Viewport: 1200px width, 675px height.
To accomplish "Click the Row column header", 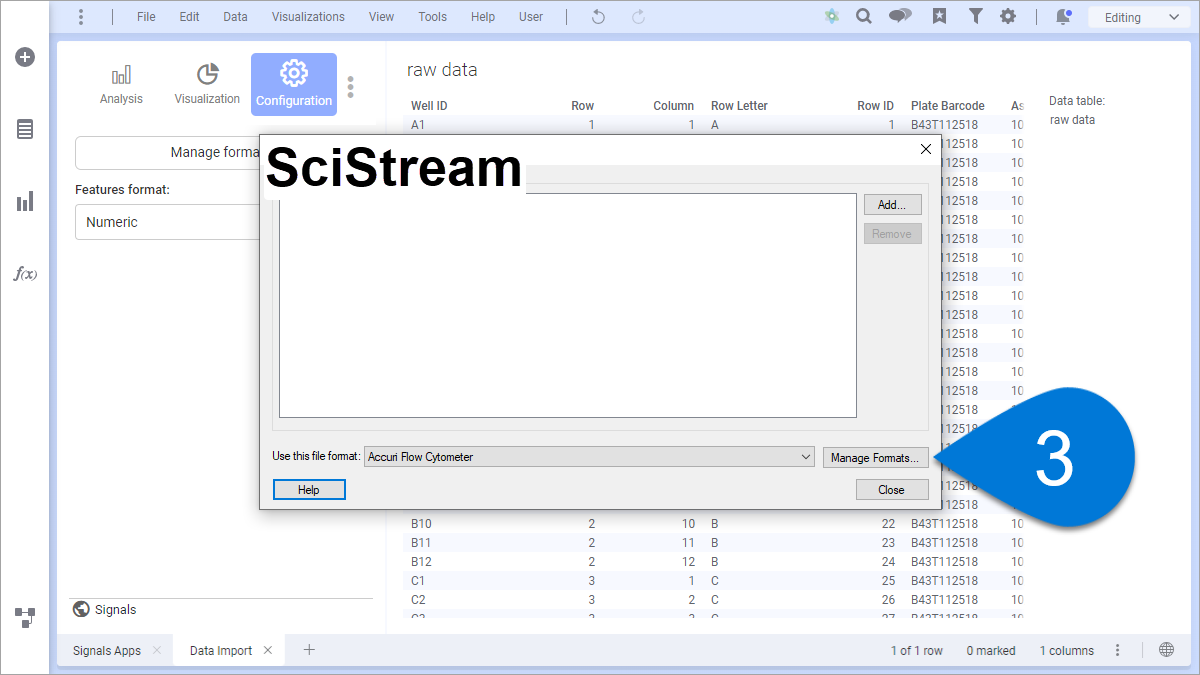I will coord(582,106).
